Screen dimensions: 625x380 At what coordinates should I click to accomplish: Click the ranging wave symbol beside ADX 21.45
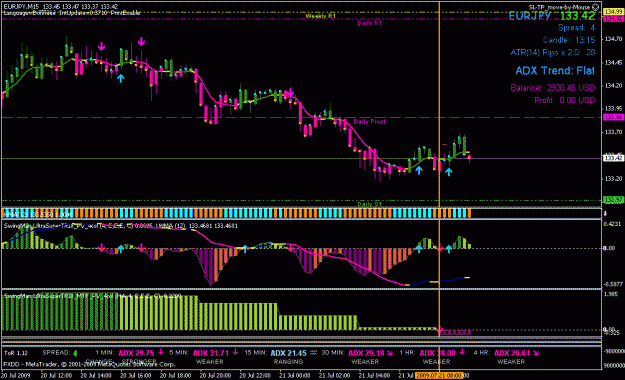(314, 352)
